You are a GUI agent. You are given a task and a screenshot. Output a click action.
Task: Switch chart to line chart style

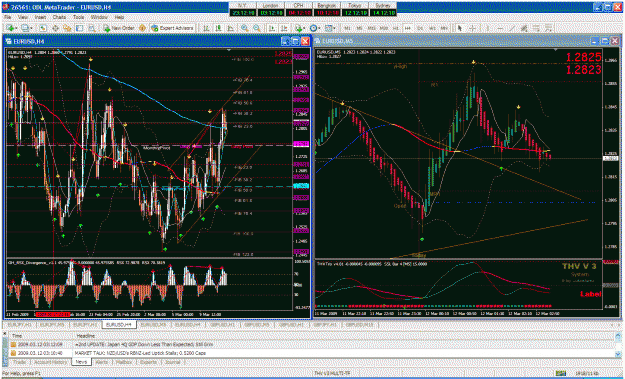pyautogui.click(x=230, y=28)
